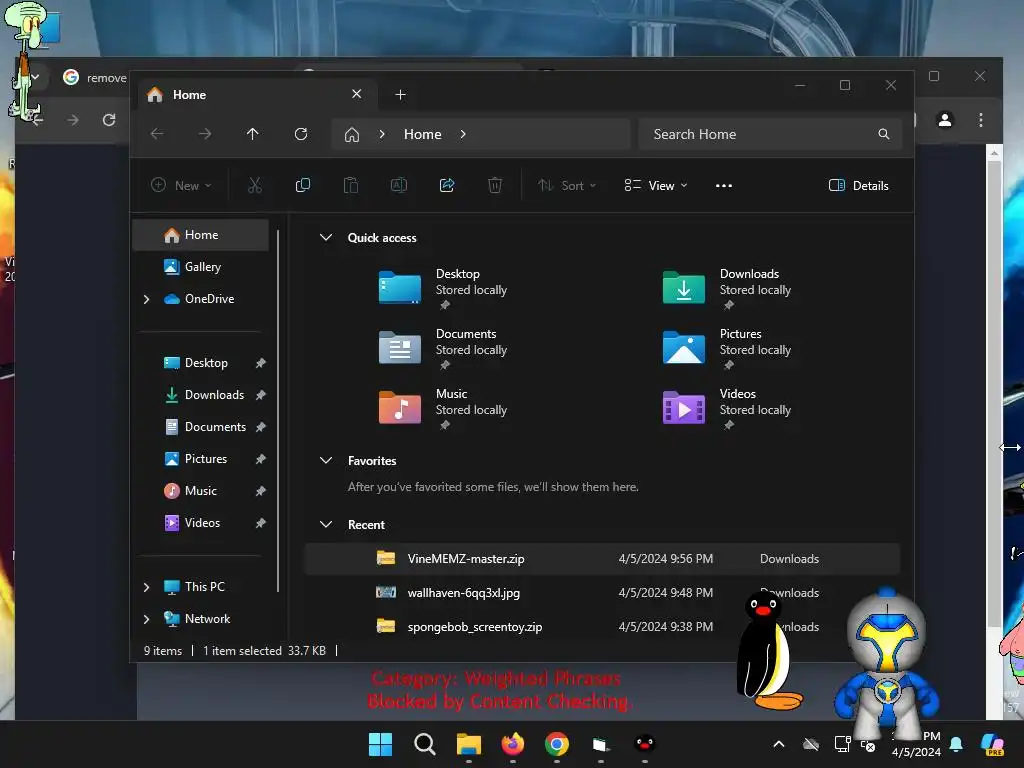Select Home in navigation pane
1024x768 pixels.
pos(200,235)
